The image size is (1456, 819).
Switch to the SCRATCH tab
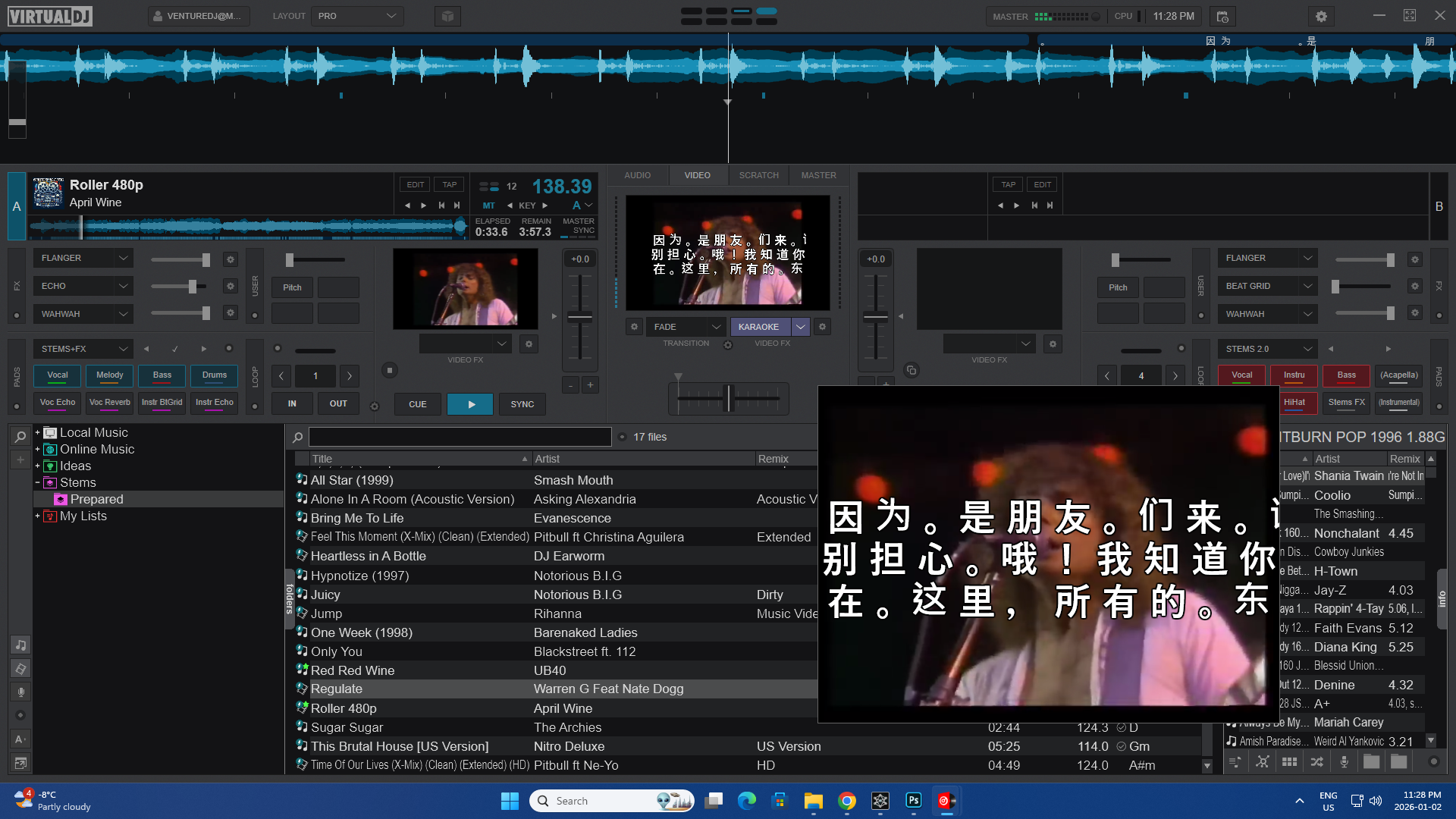coord(758,175)
